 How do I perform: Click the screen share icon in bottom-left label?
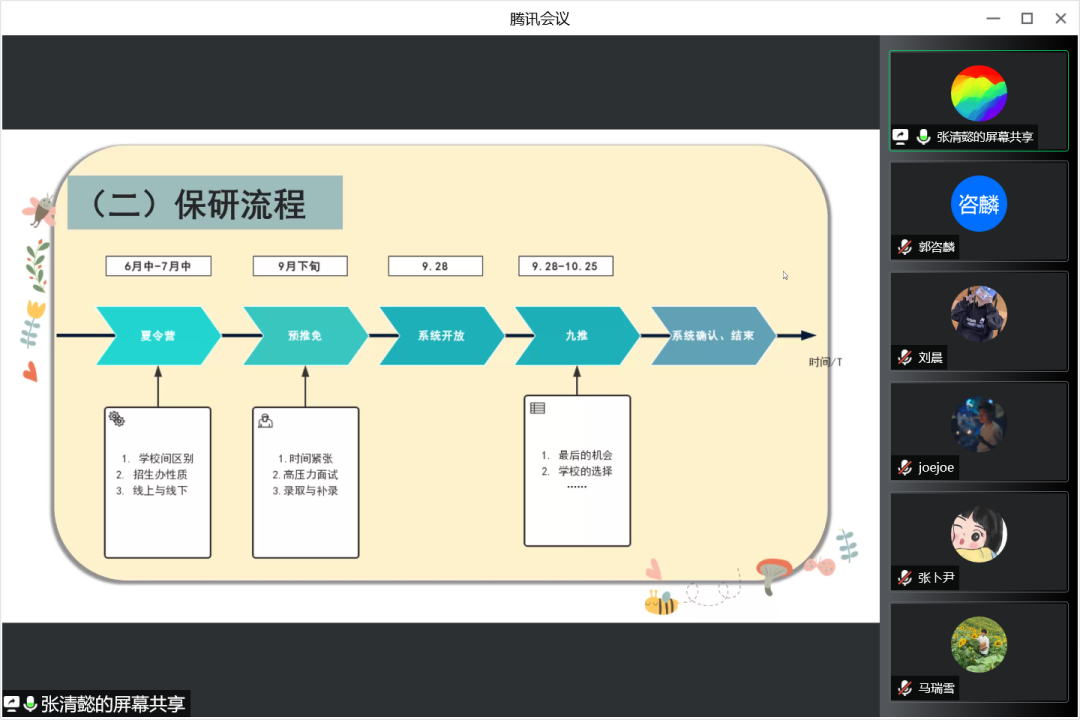12,704
